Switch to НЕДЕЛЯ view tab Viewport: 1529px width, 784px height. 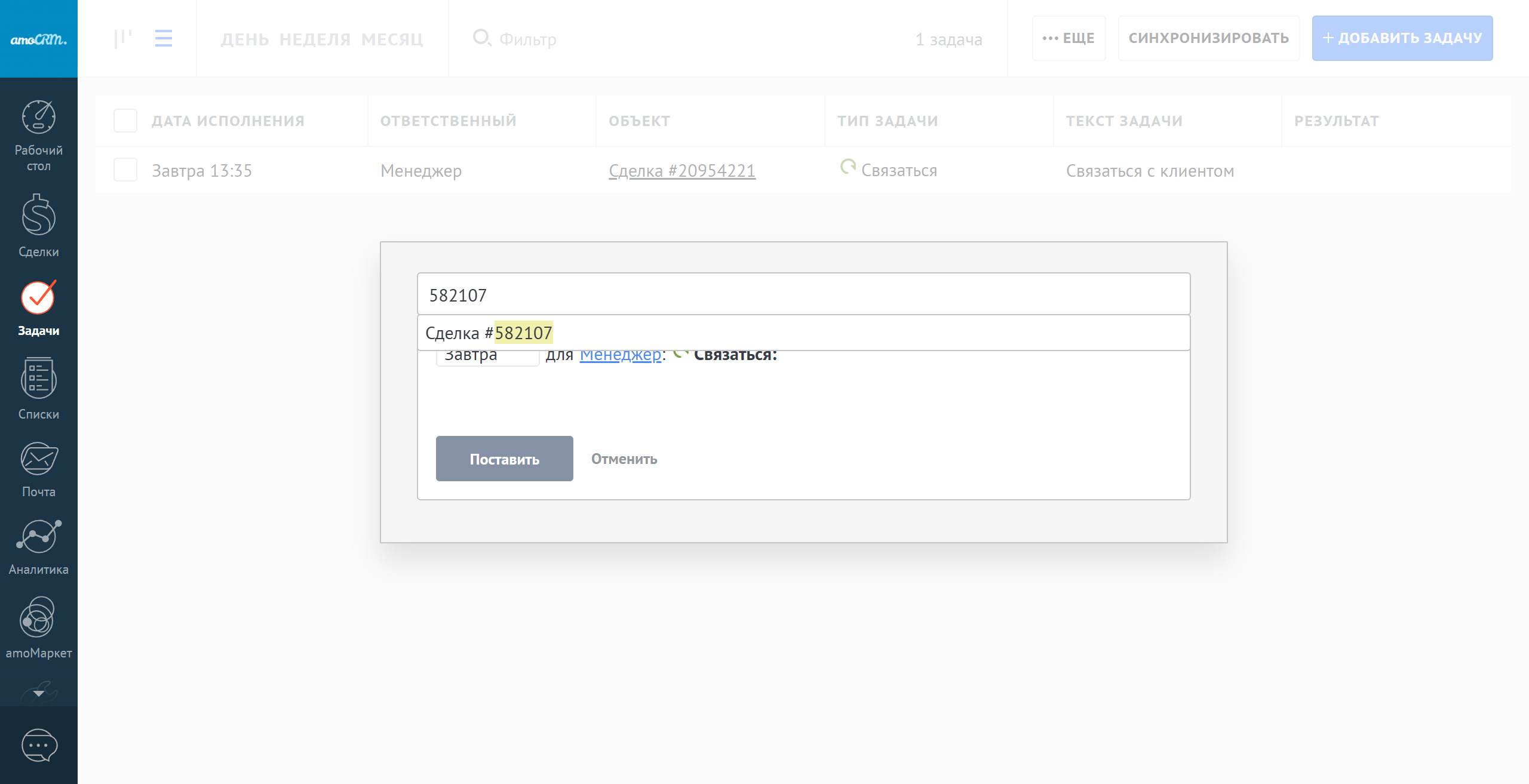(x=315, y=39)
